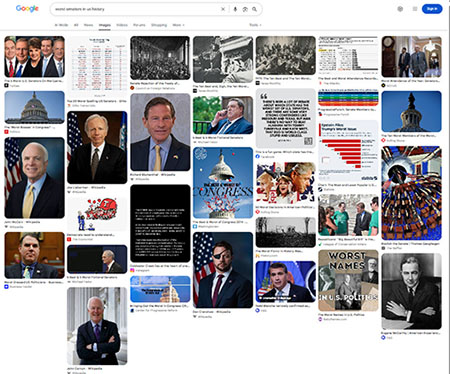This screenshot has width=450, height=374.
Task: Select the Images tab
Action: (105, 25)
